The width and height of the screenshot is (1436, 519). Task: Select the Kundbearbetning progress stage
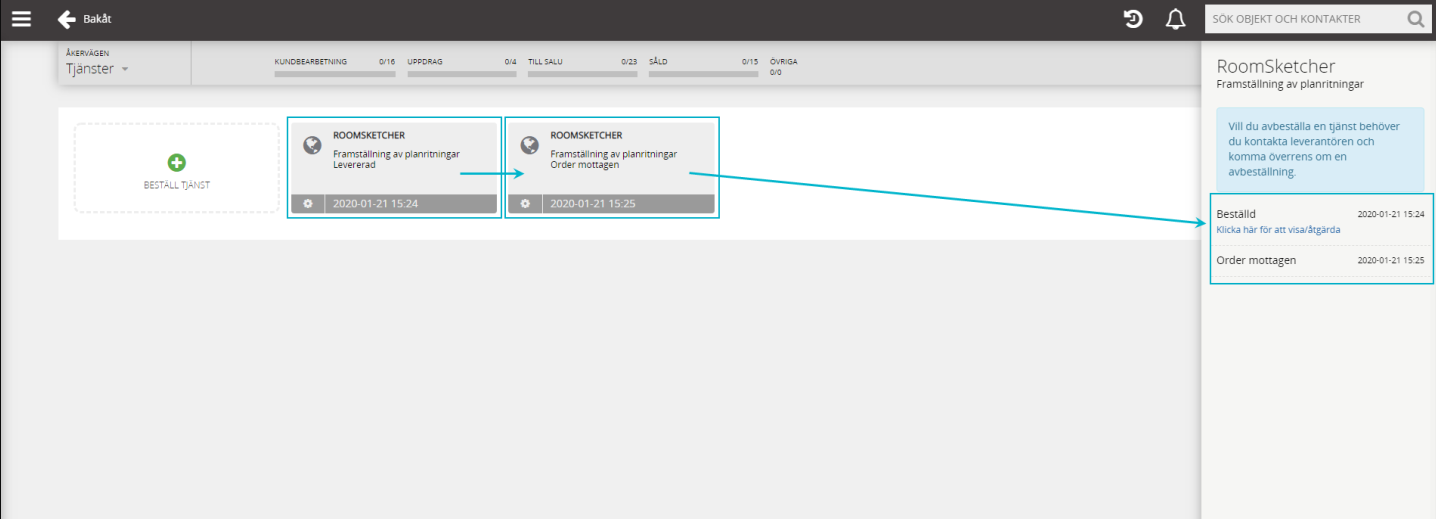335,67
